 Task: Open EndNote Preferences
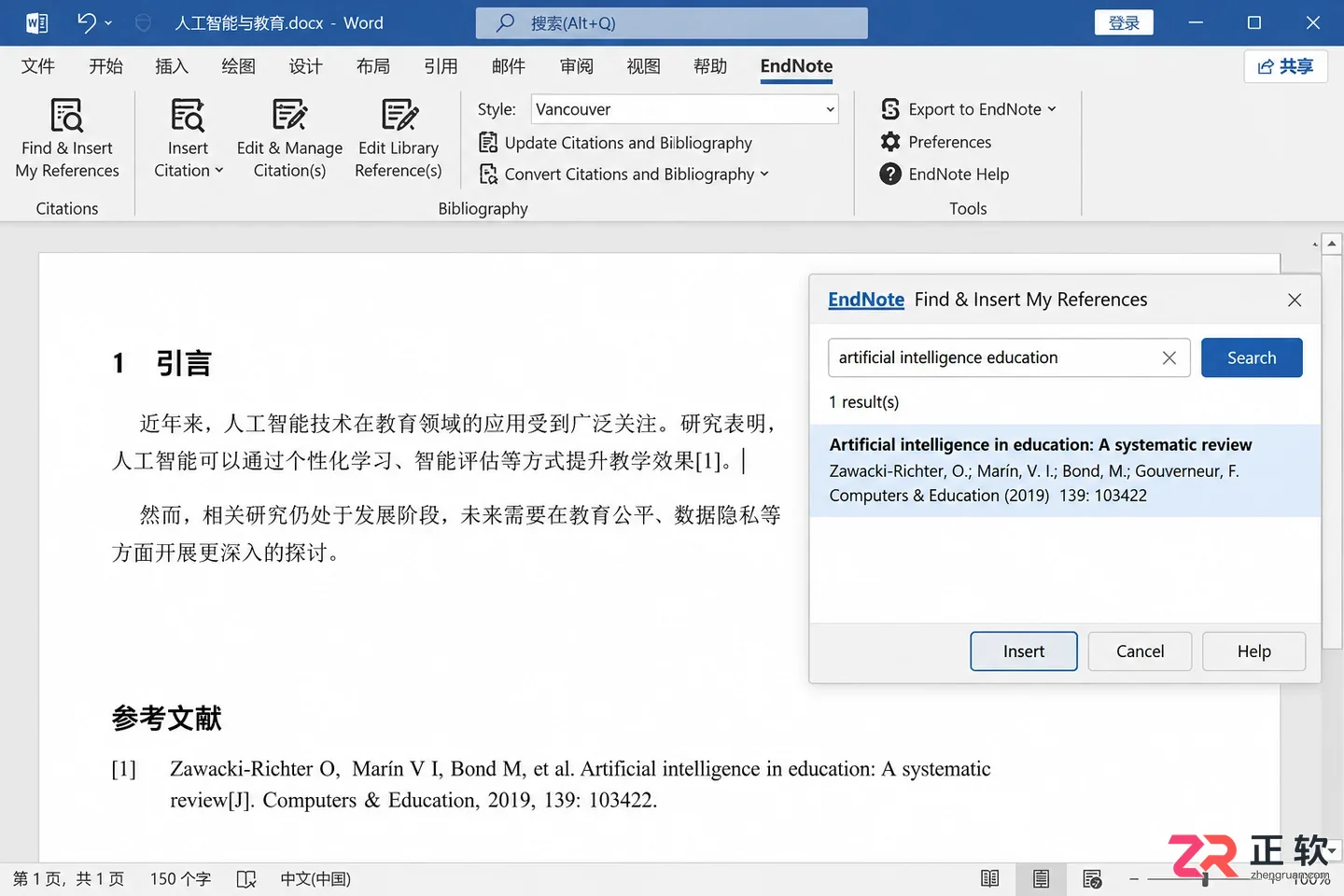[x=936, y=142]
